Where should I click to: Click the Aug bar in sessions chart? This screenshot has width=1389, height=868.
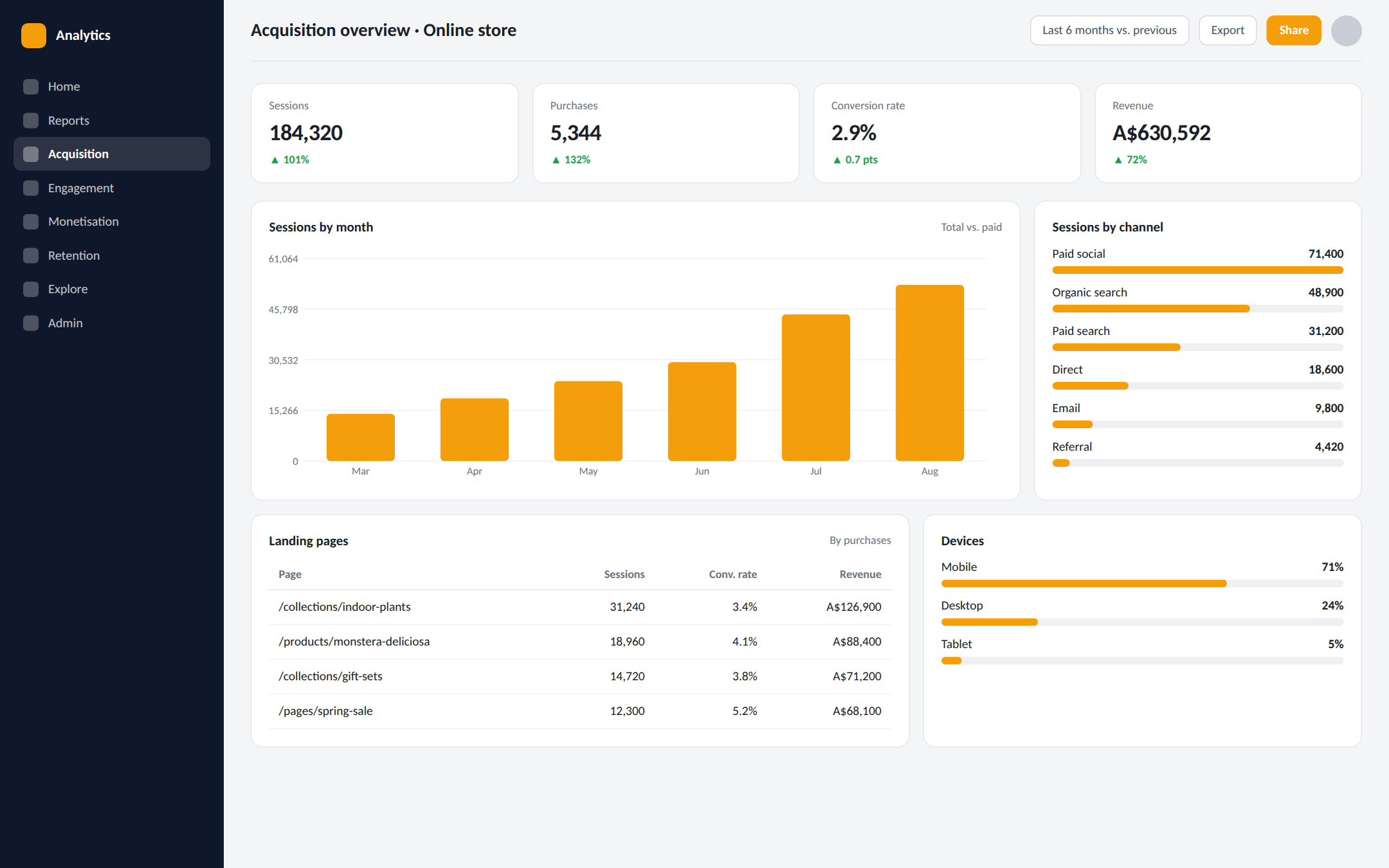pyautogui.click(x=930, y=373)
